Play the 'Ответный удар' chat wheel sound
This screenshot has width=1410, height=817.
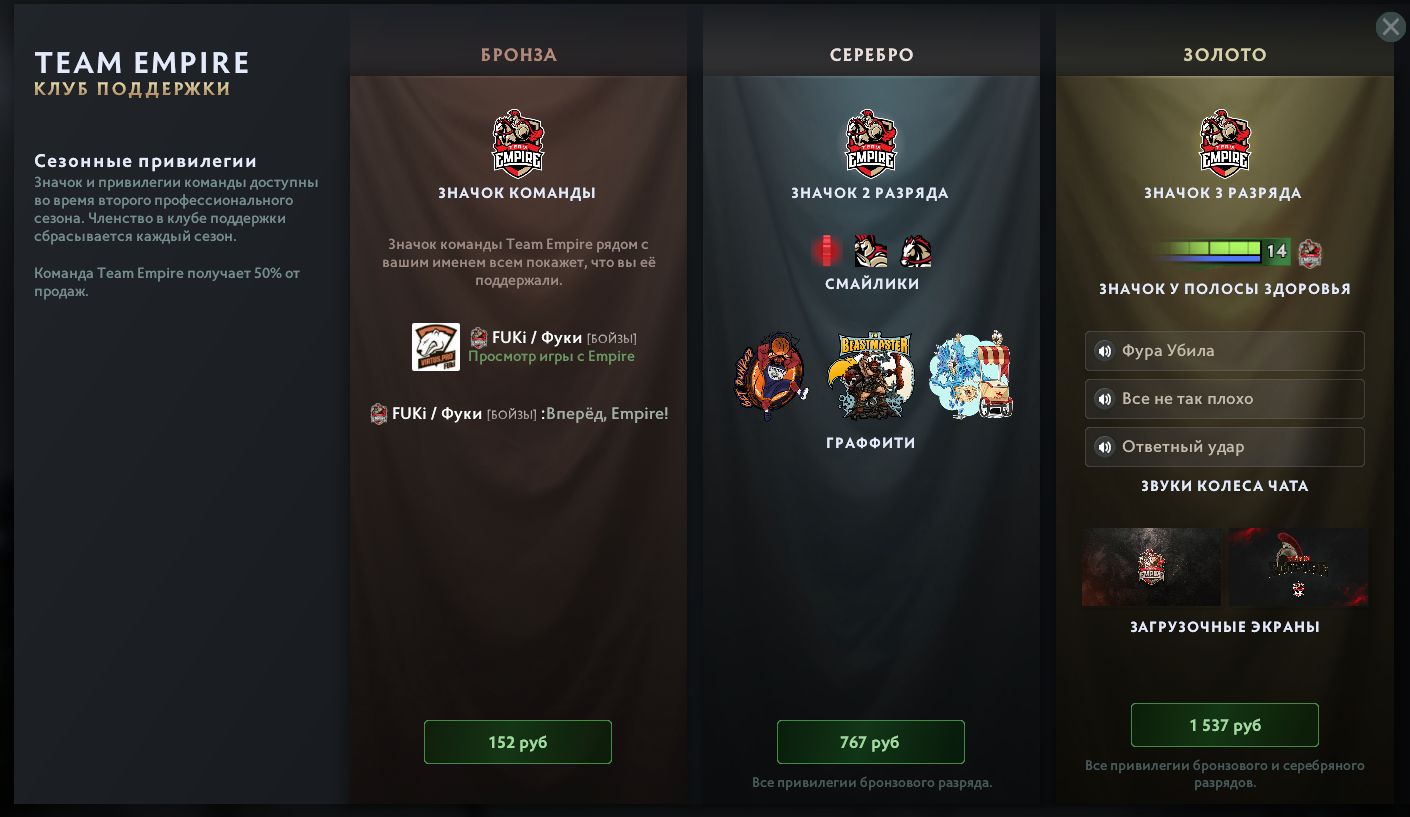(1224, 447)
